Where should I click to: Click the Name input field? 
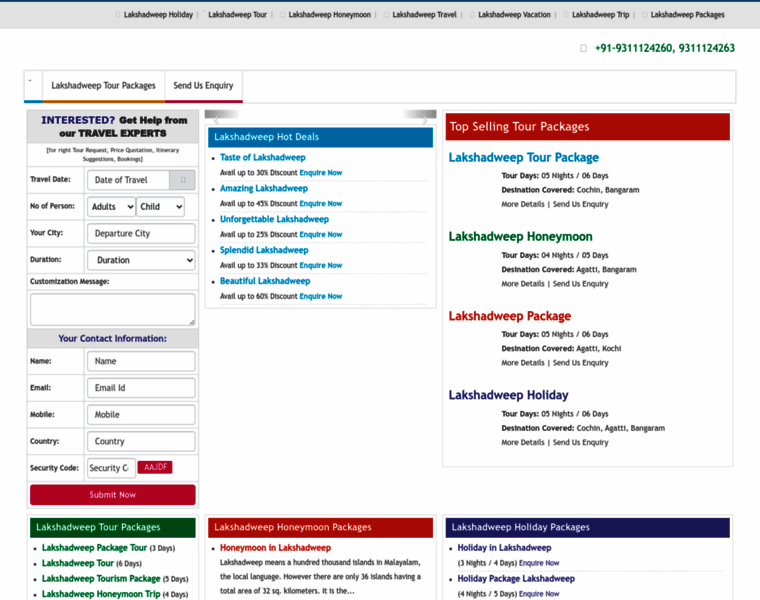pyautogui.click(x=142, y=362)
